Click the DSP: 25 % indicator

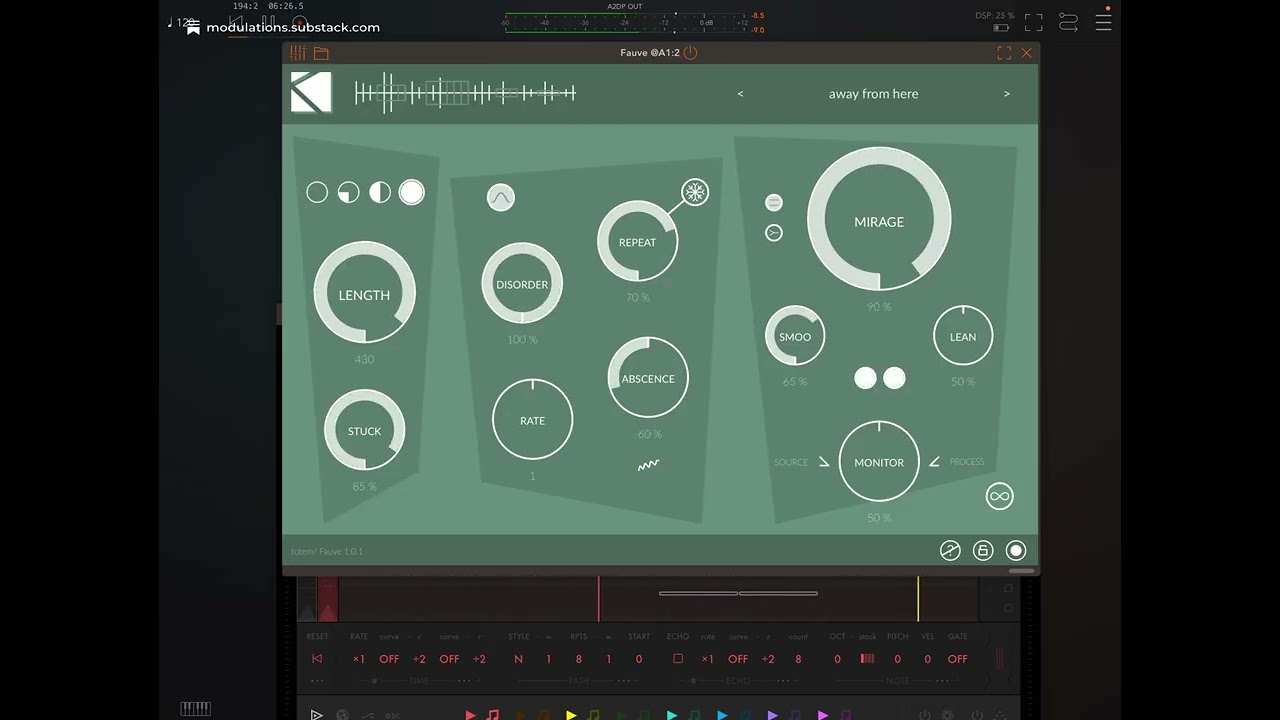994,16
